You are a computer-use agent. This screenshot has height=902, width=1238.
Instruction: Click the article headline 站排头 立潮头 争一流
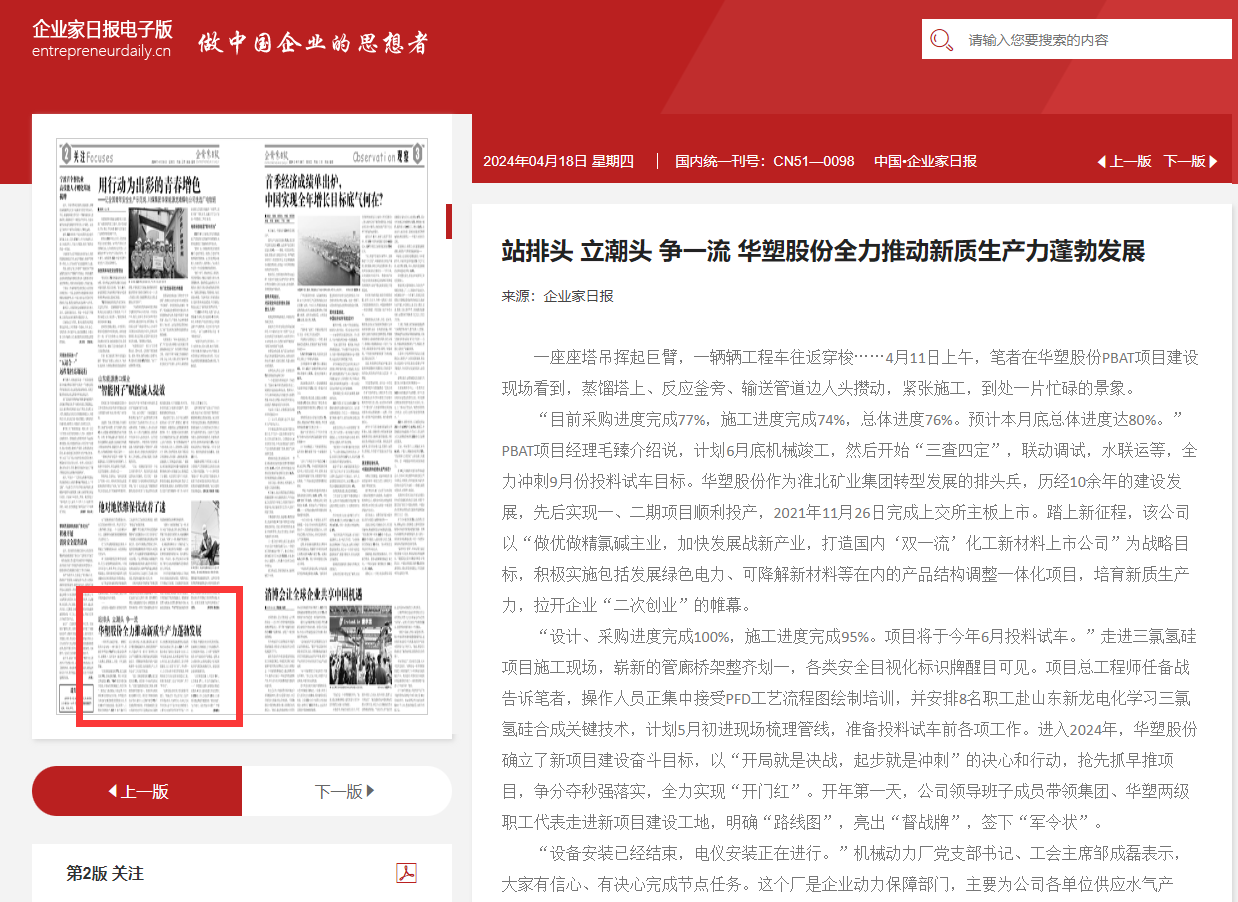point(823,251)
